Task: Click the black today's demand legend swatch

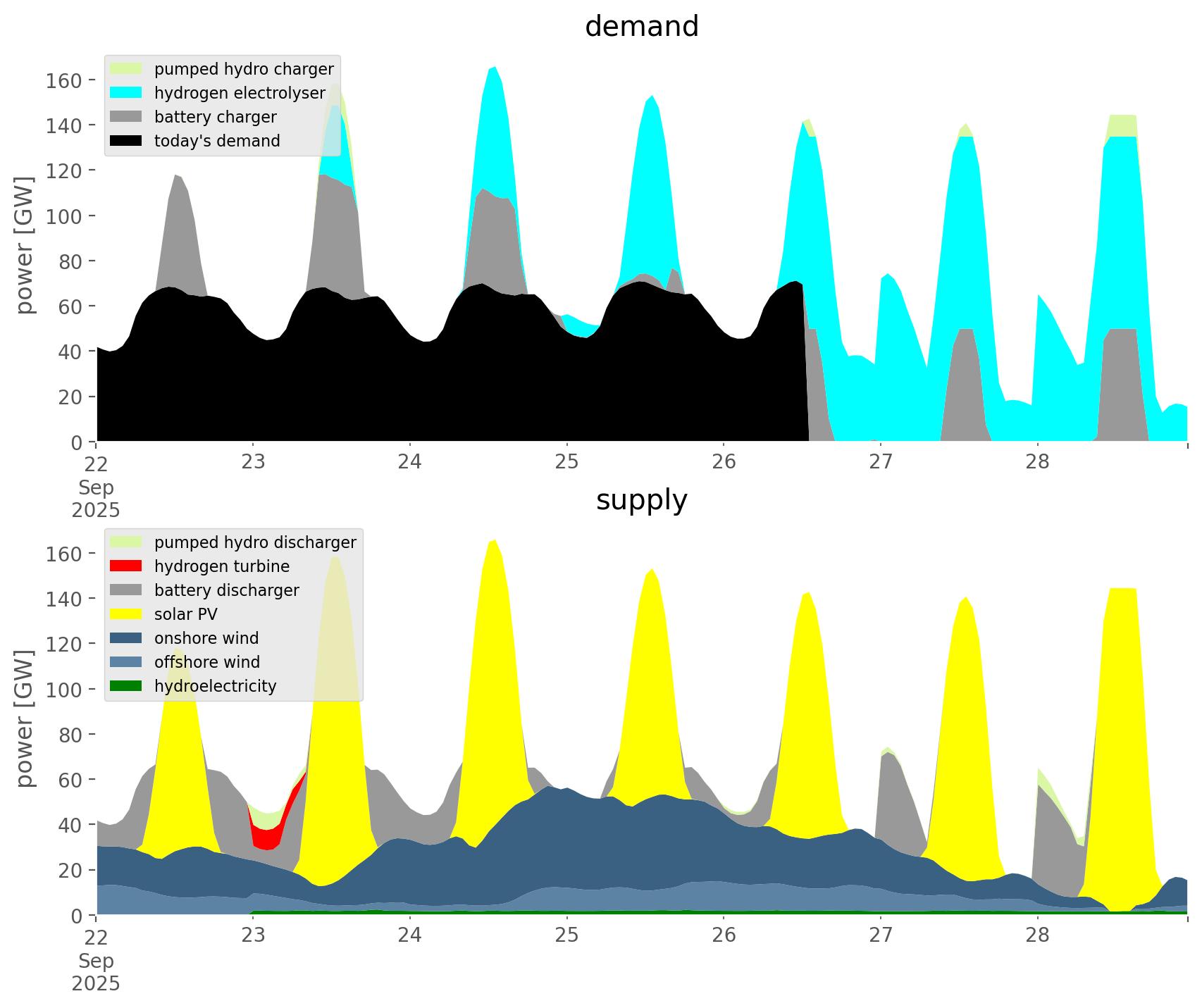Action: click(127, 141)
